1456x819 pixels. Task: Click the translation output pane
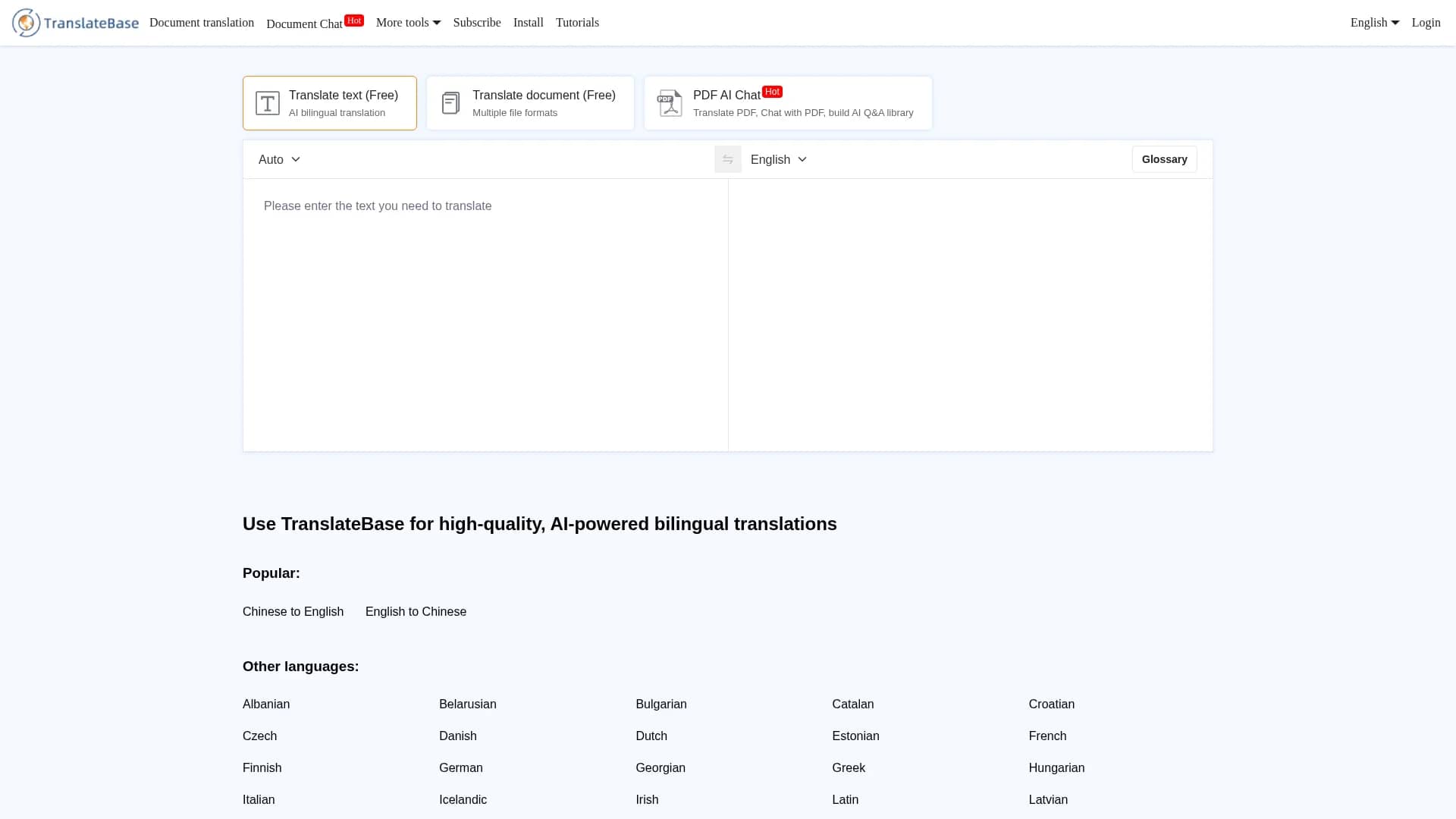971,315
